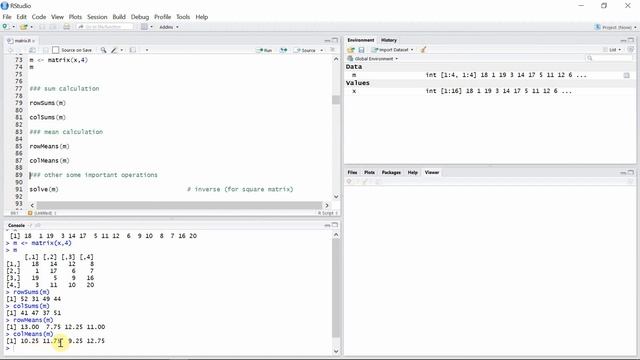This screenshot has width=640, height=360.
Task: Click the workspace panes layout icon
Action: point(144,27)
